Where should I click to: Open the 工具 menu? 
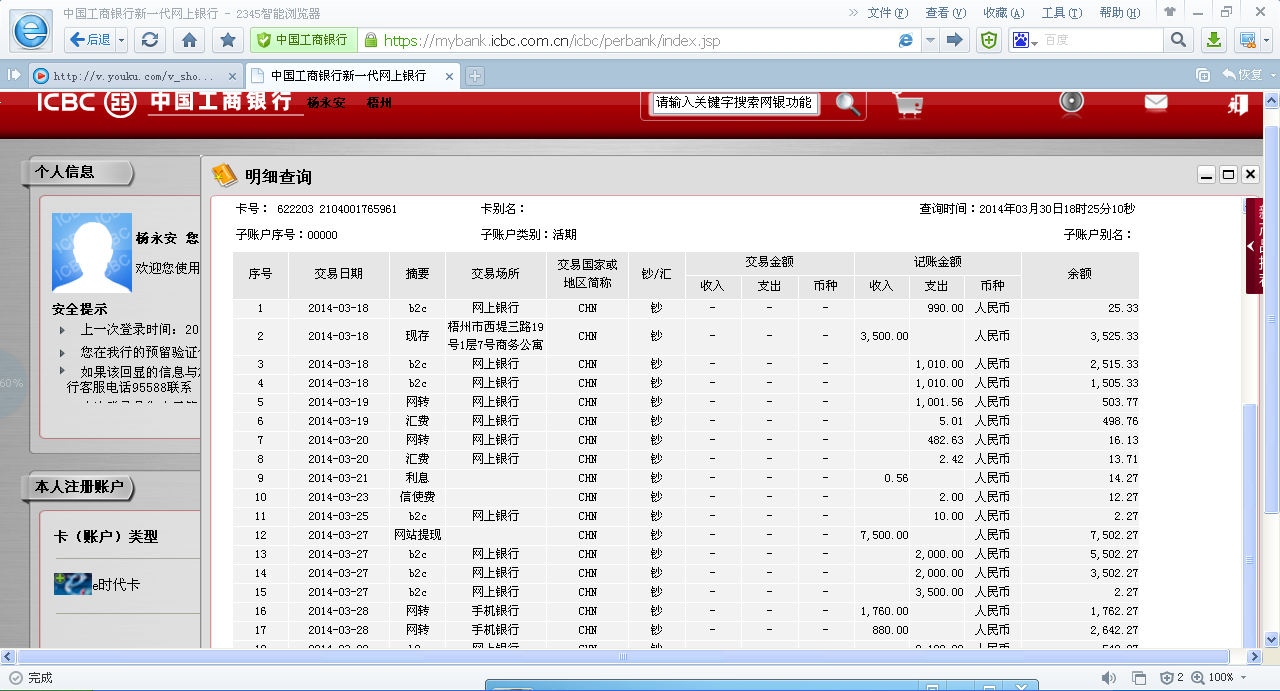(1060, 13)
